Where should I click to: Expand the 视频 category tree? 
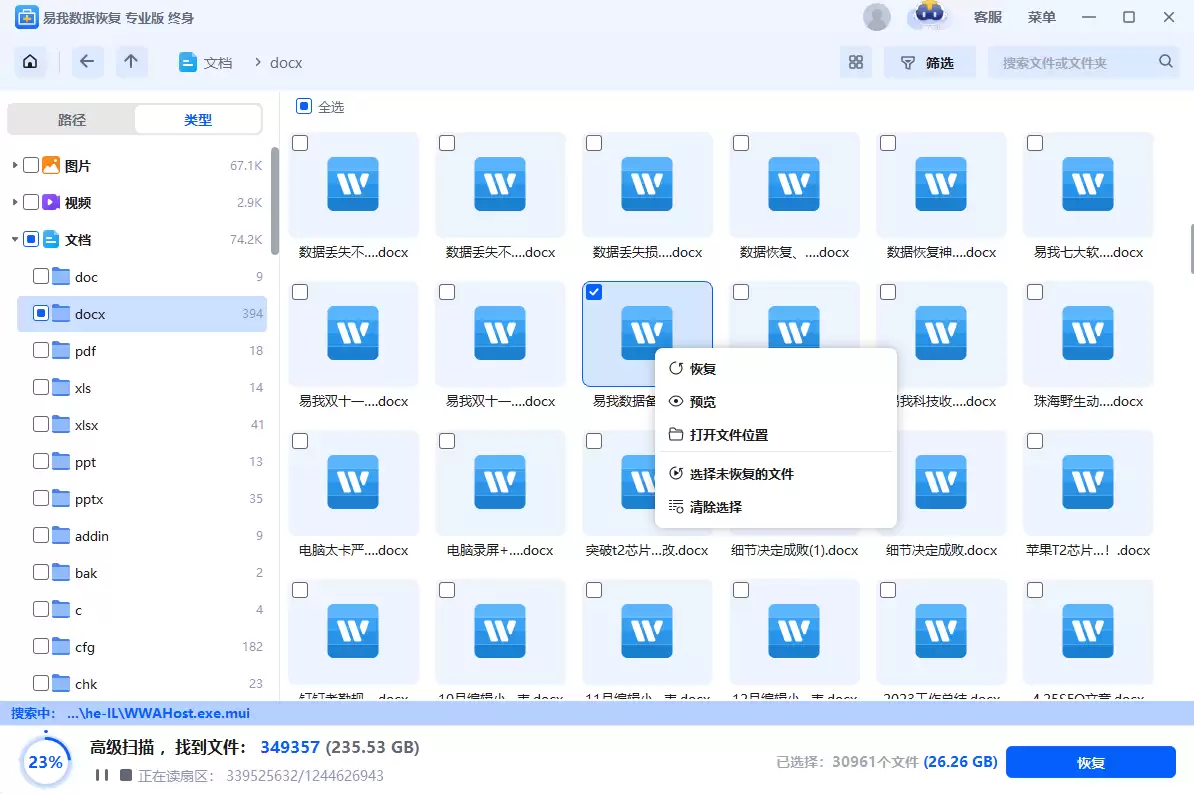14,202
